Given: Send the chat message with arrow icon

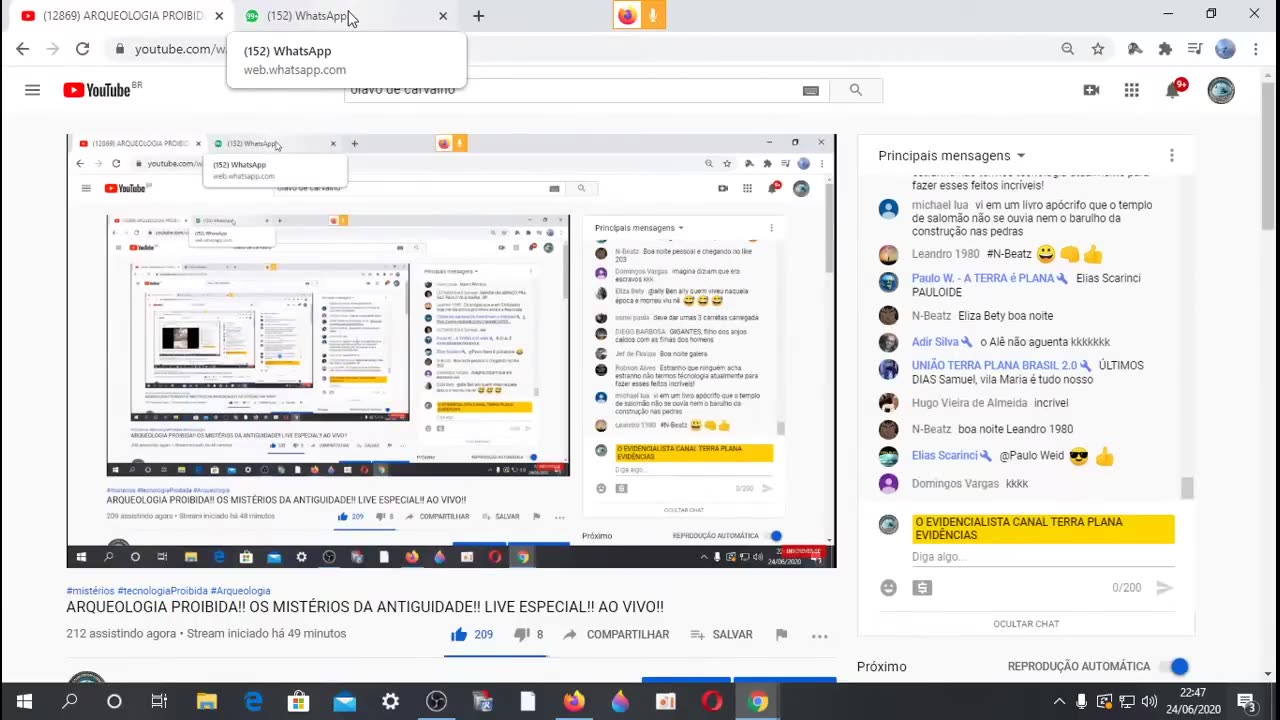Looking at the screenshot, I should click(1164, 588).
